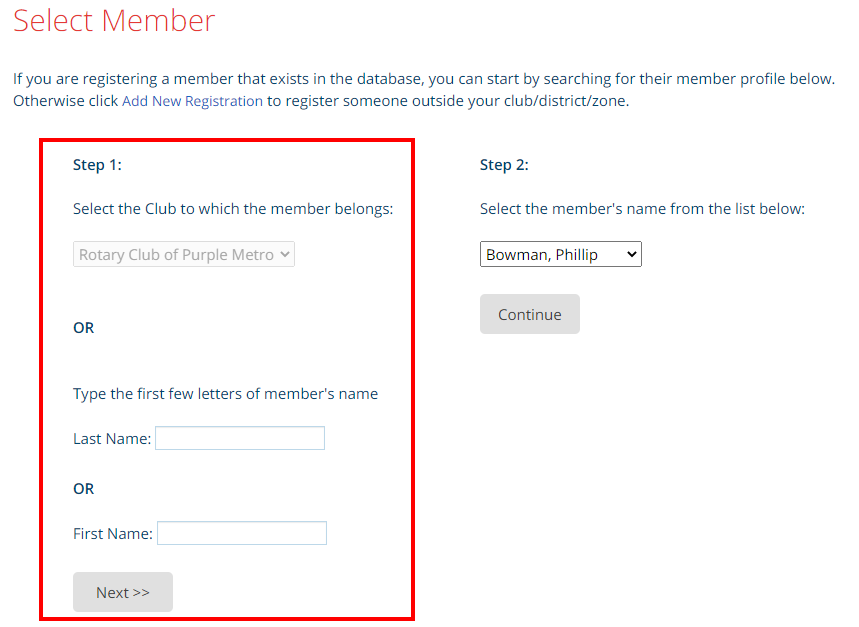Click the Step 1 label
The image size is (859, 627).
(x=97, y=165)
